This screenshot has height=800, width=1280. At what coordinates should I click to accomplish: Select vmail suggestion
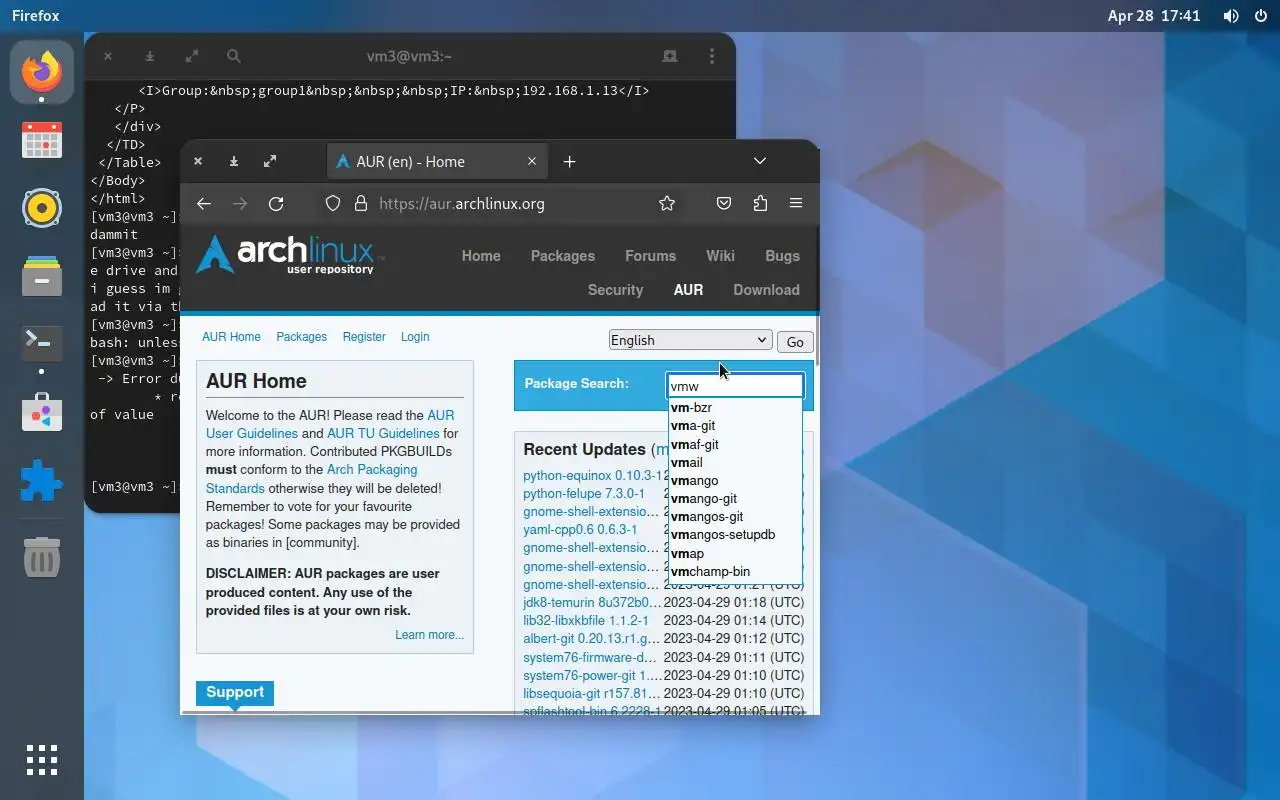(x=735, y=462)
